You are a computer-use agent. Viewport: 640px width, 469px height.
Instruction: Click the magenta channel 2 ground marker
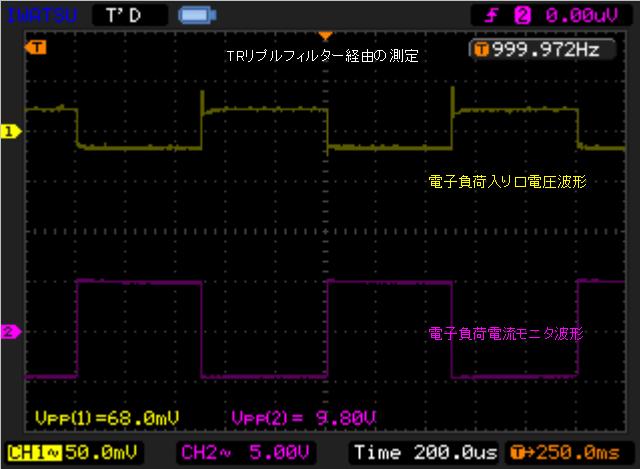[x=11, y=331]
